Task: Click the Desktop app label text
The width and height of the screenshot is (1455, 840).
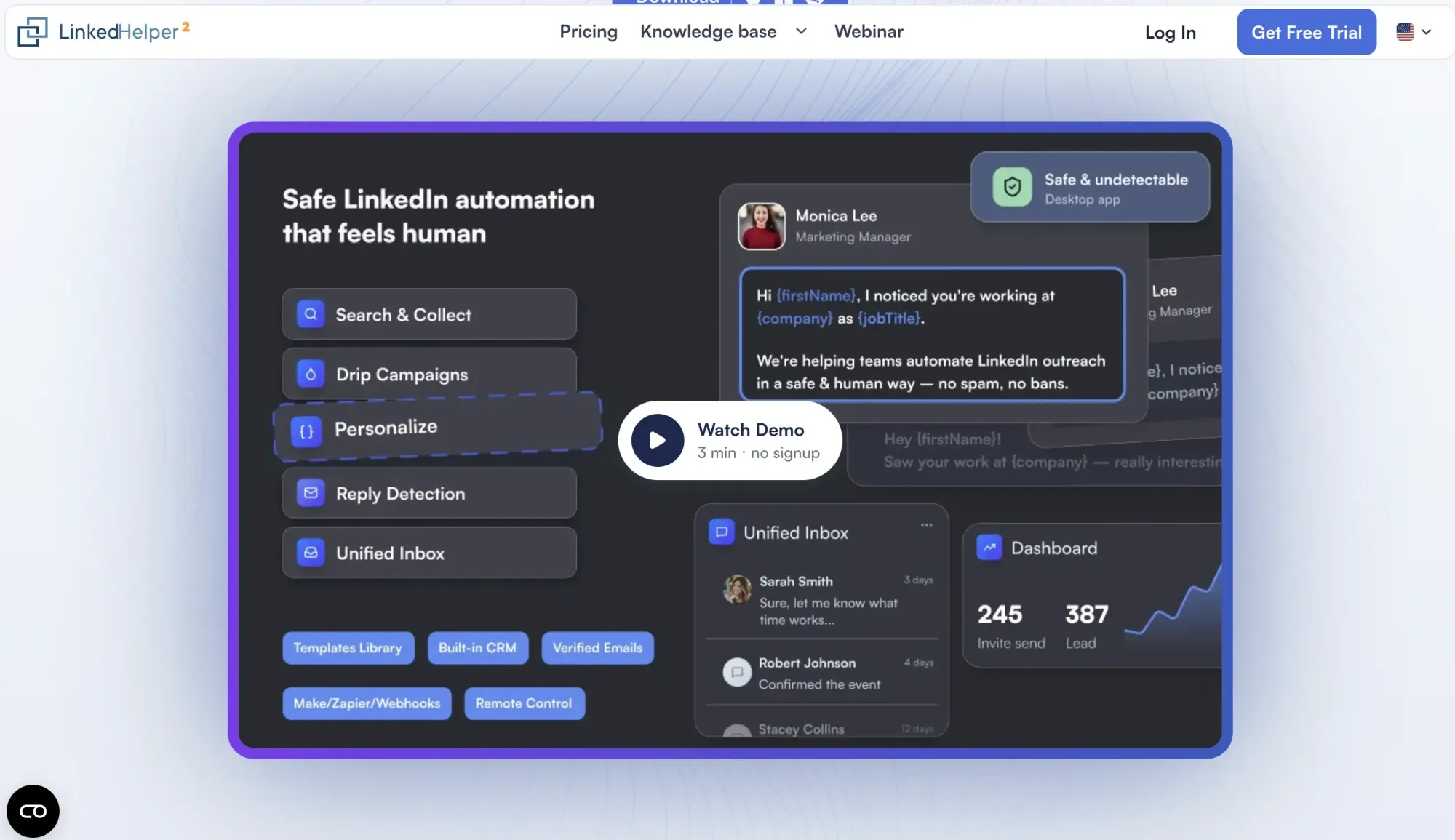Action: [x=1082, y=199]
